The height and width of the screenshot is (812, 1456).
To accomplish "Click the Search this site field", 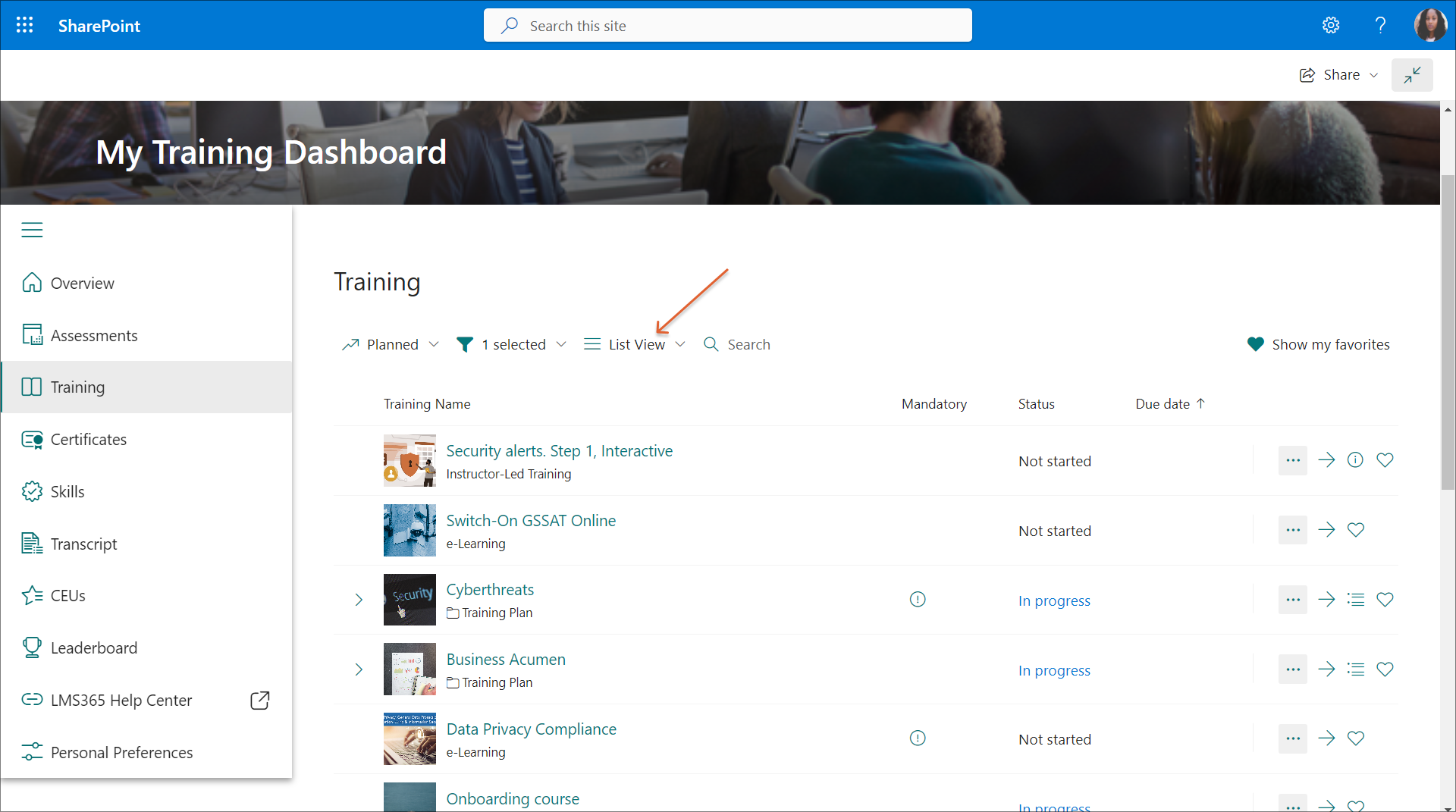I will coord(728,26).
